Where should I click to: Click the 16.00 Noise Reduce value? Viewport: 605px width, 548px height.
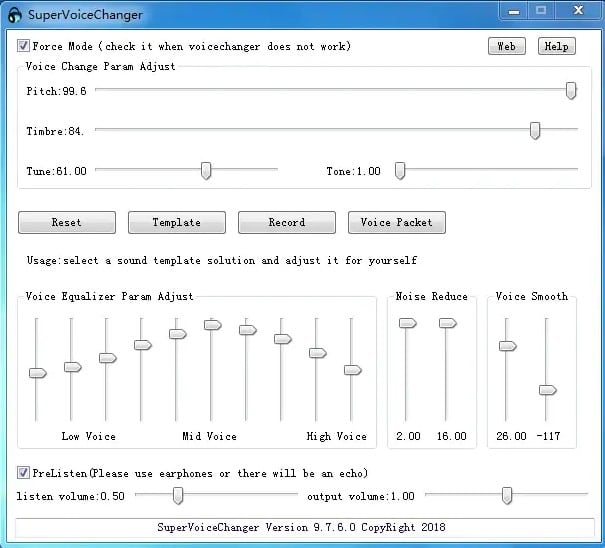coord(451,436)
